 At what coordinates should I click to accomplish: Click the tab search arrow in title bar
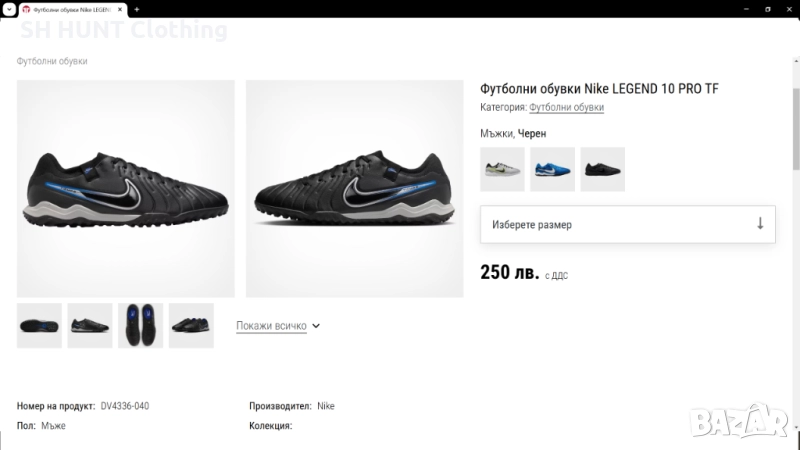pos(9,8)
